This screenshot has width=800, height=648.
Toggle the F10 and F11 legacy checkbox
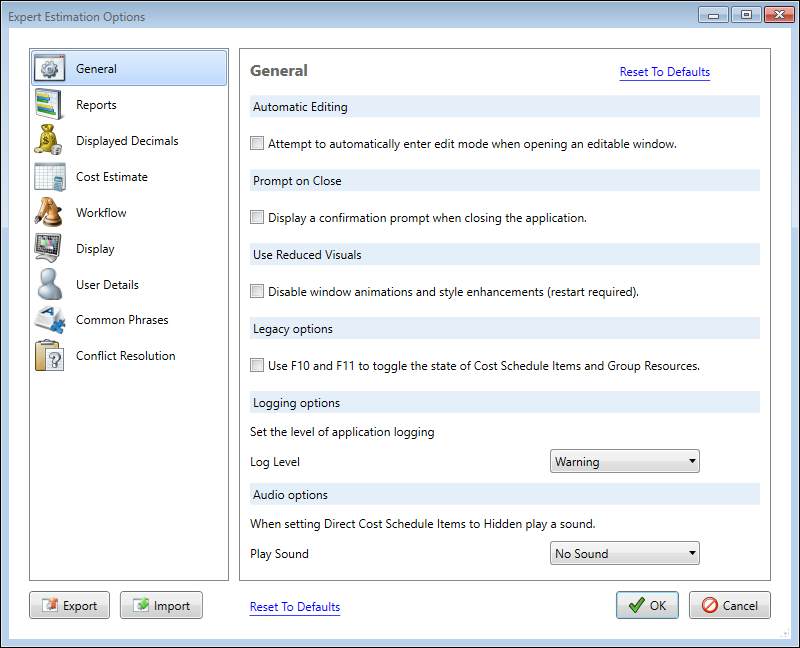pos(258,366)
